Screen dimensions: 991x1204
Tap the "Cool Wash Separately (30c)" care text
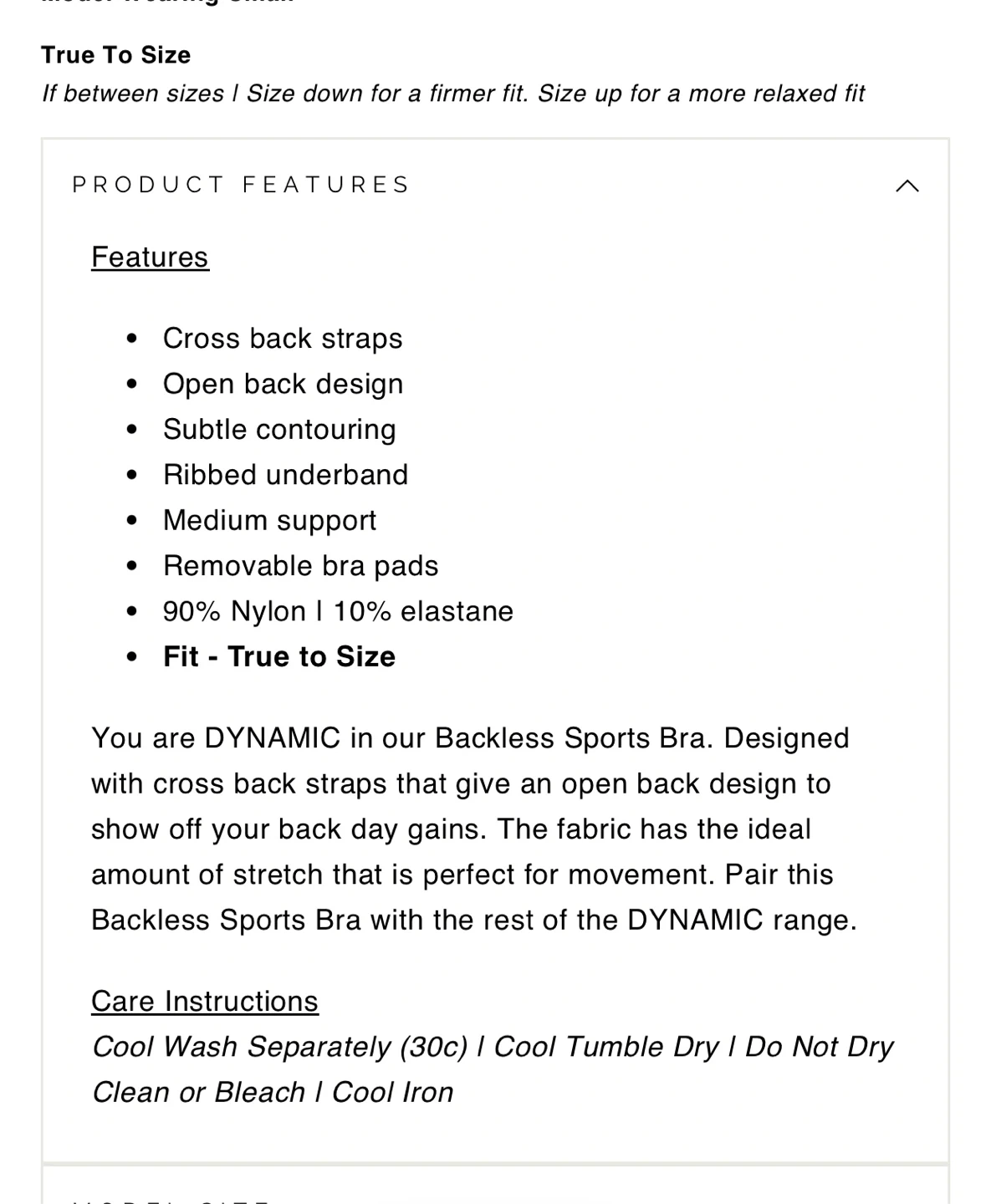pyautogui.click(x=279, y=1047)
